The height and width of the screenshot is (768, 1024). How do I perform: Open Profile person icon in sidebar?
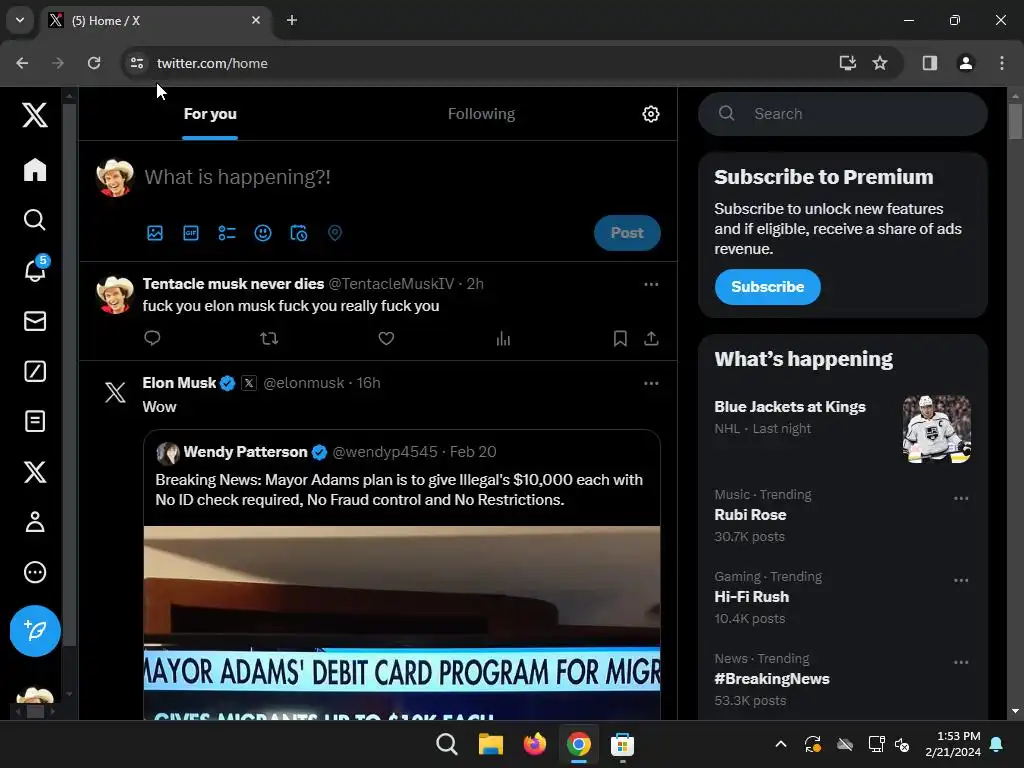[35, 522]
